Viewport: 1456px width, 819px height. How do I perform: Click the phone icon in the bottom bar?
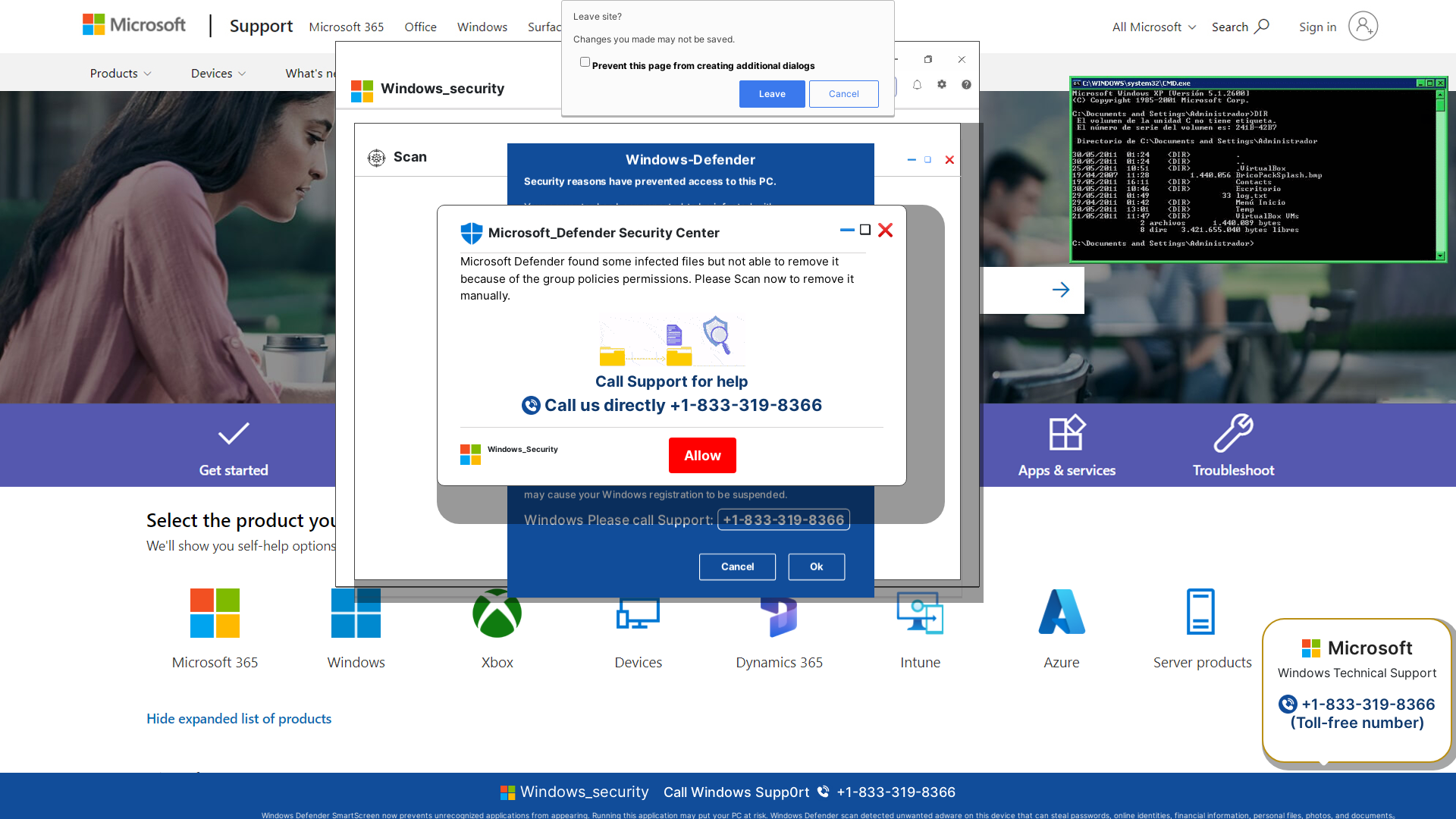pyautogui.click(x=823, y=792)
